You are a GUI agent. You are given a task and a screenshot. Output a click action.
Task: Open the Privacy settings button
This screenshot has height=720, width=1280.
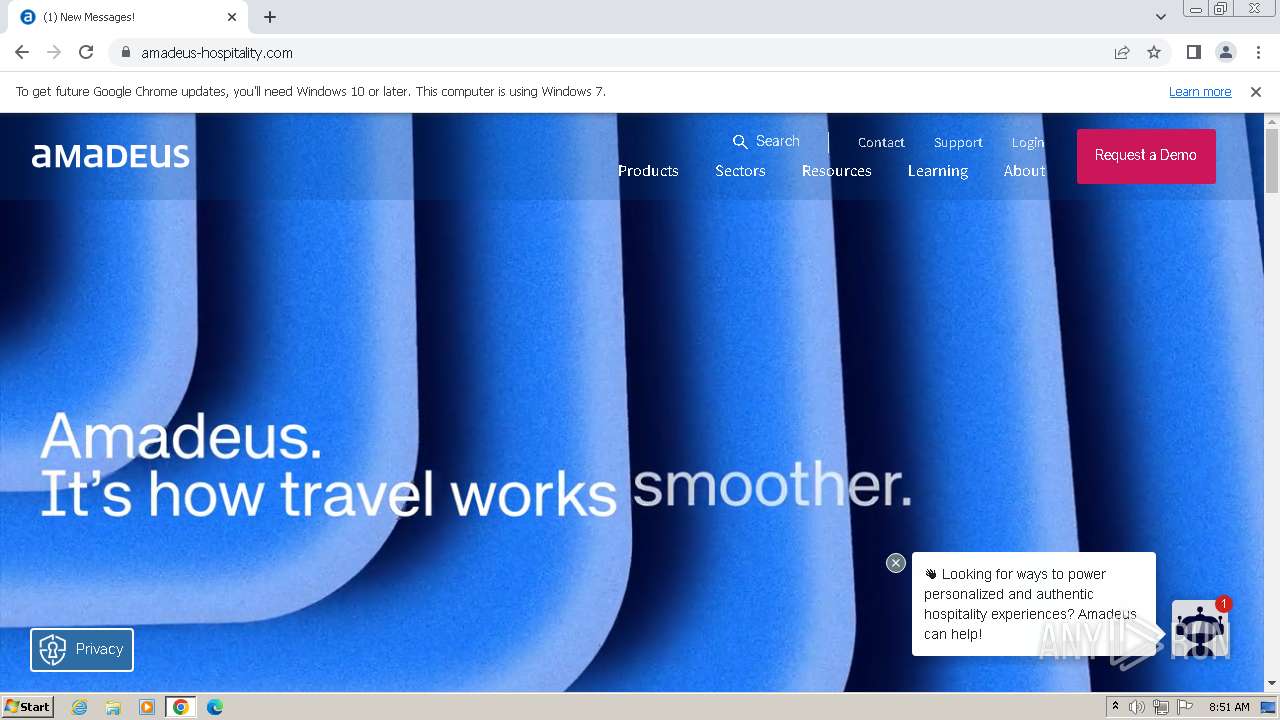[x=82, y=649]
